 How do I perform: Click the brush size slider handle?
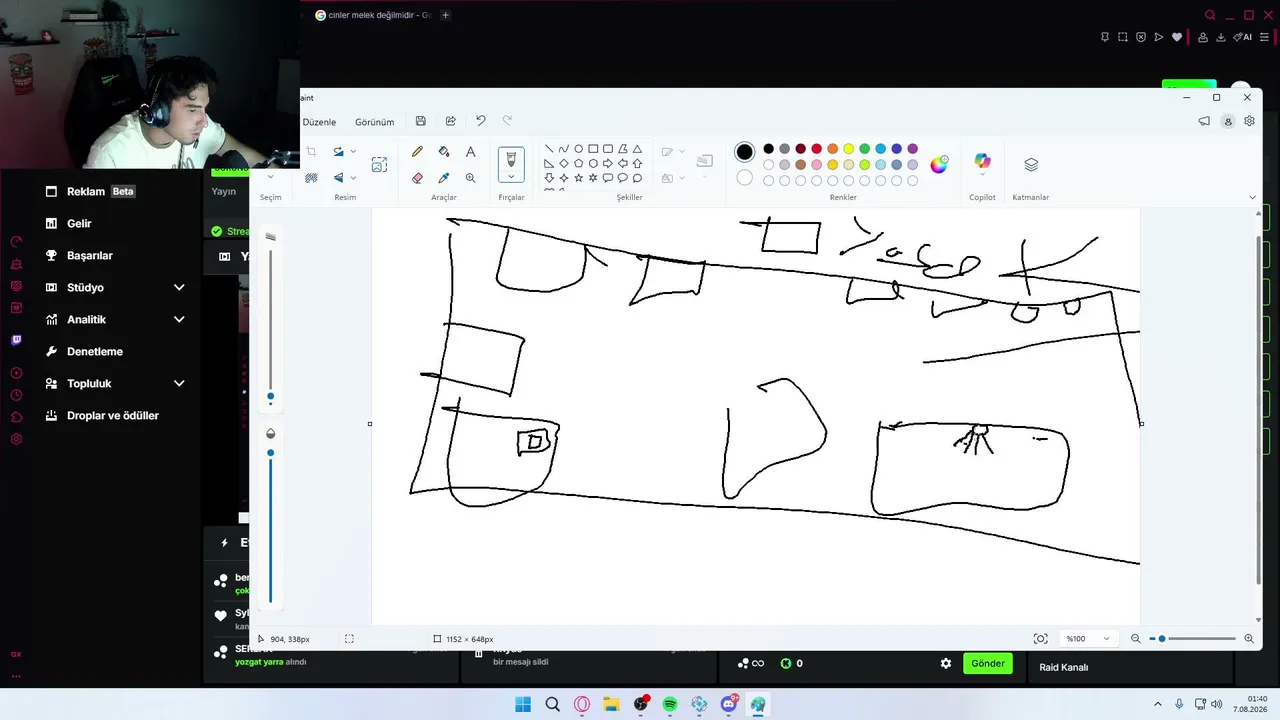pyautogui.click(x=270, y=397)
